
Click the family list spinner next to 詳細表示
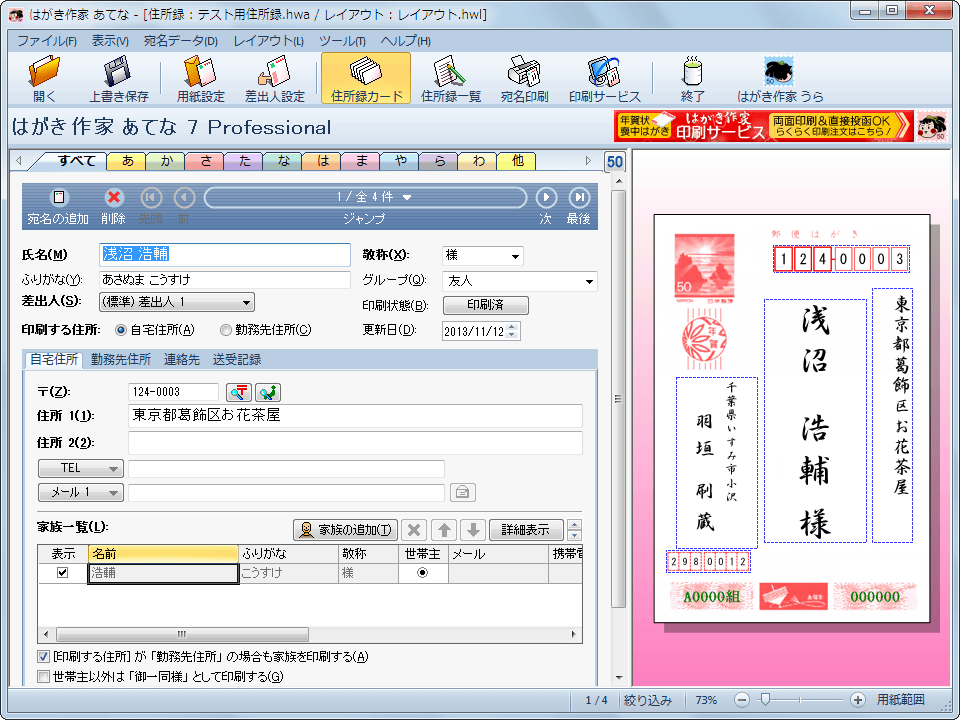574,530
